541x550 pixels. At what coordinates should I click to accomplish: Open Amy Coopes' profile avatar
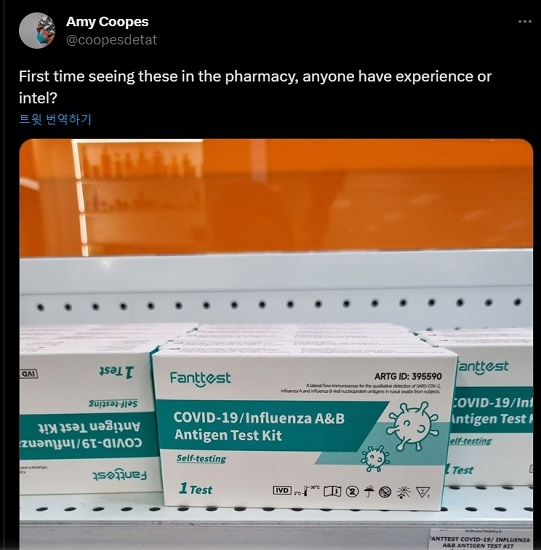37,31
